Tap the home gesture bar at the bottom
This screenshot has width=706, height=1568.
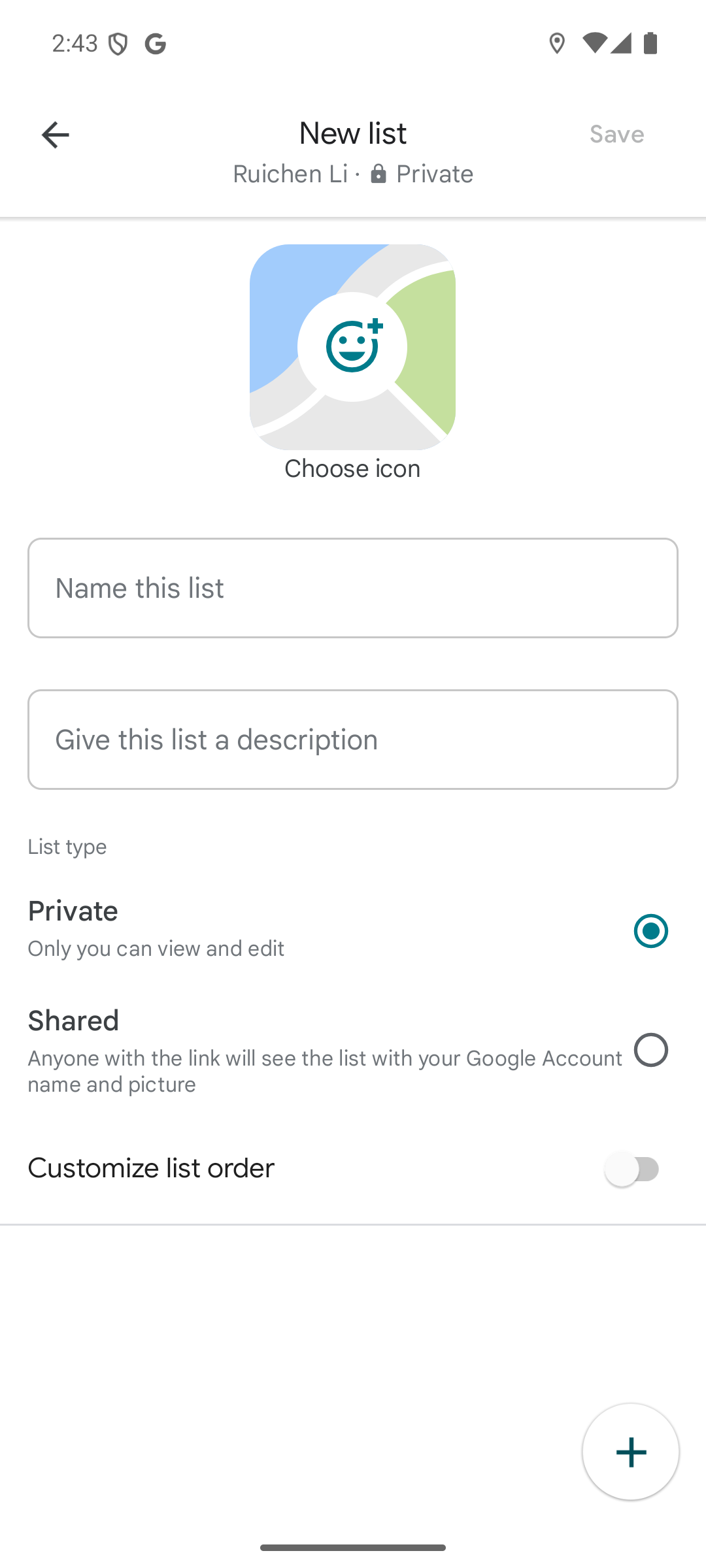pos(353,1548)
